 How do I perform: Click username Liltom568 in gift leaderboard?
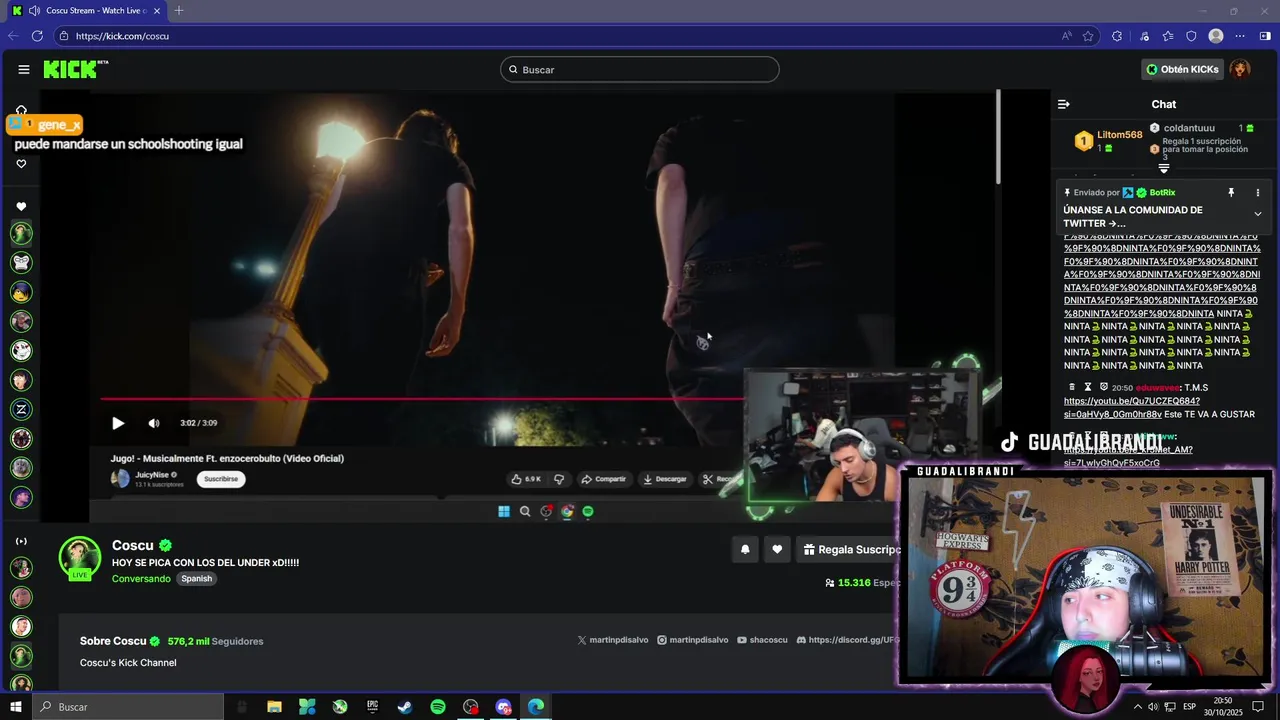[x=1119, y=135]
